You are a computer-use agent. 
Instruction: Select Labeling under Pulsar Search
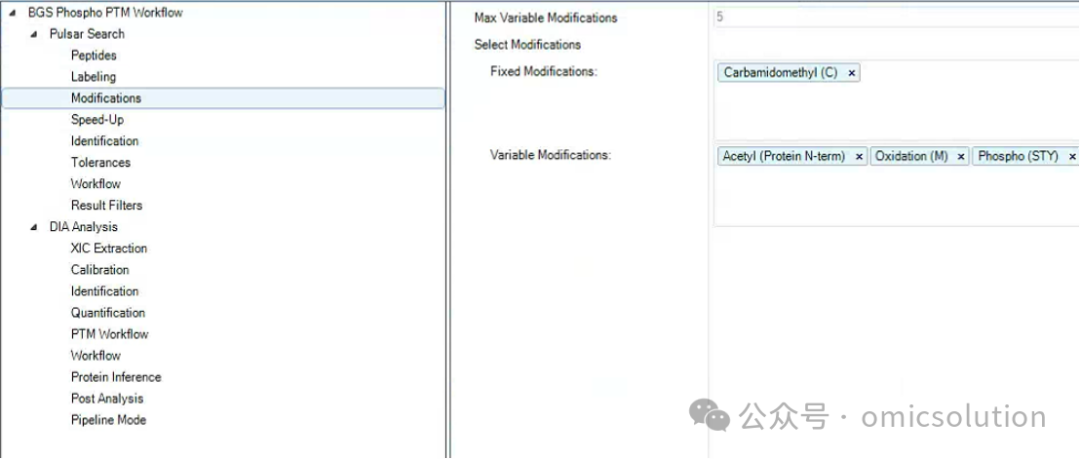(x=93, y=77)
